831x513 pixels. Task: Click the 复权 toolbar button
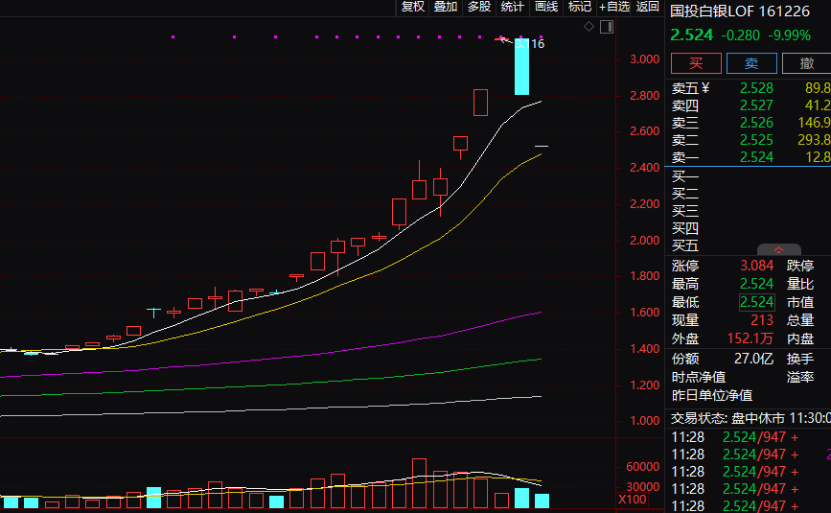tap(413, 7)
